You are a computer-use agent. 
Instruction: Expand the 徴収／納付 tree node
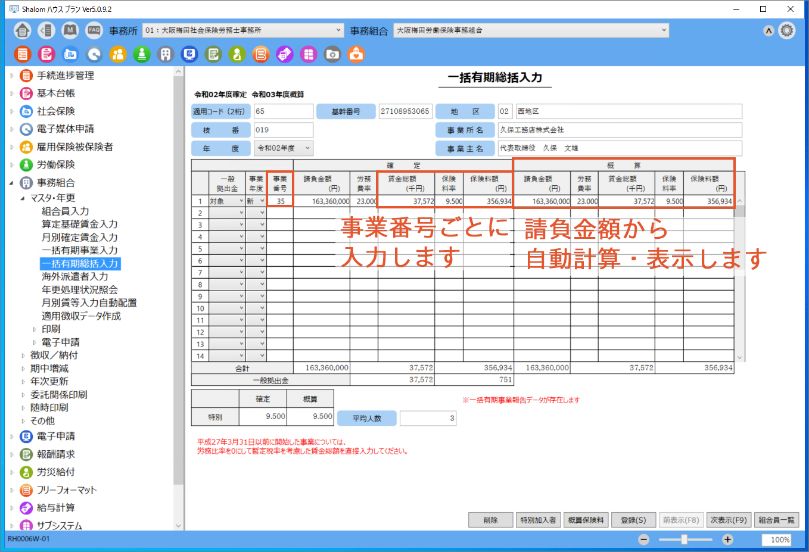23,355
